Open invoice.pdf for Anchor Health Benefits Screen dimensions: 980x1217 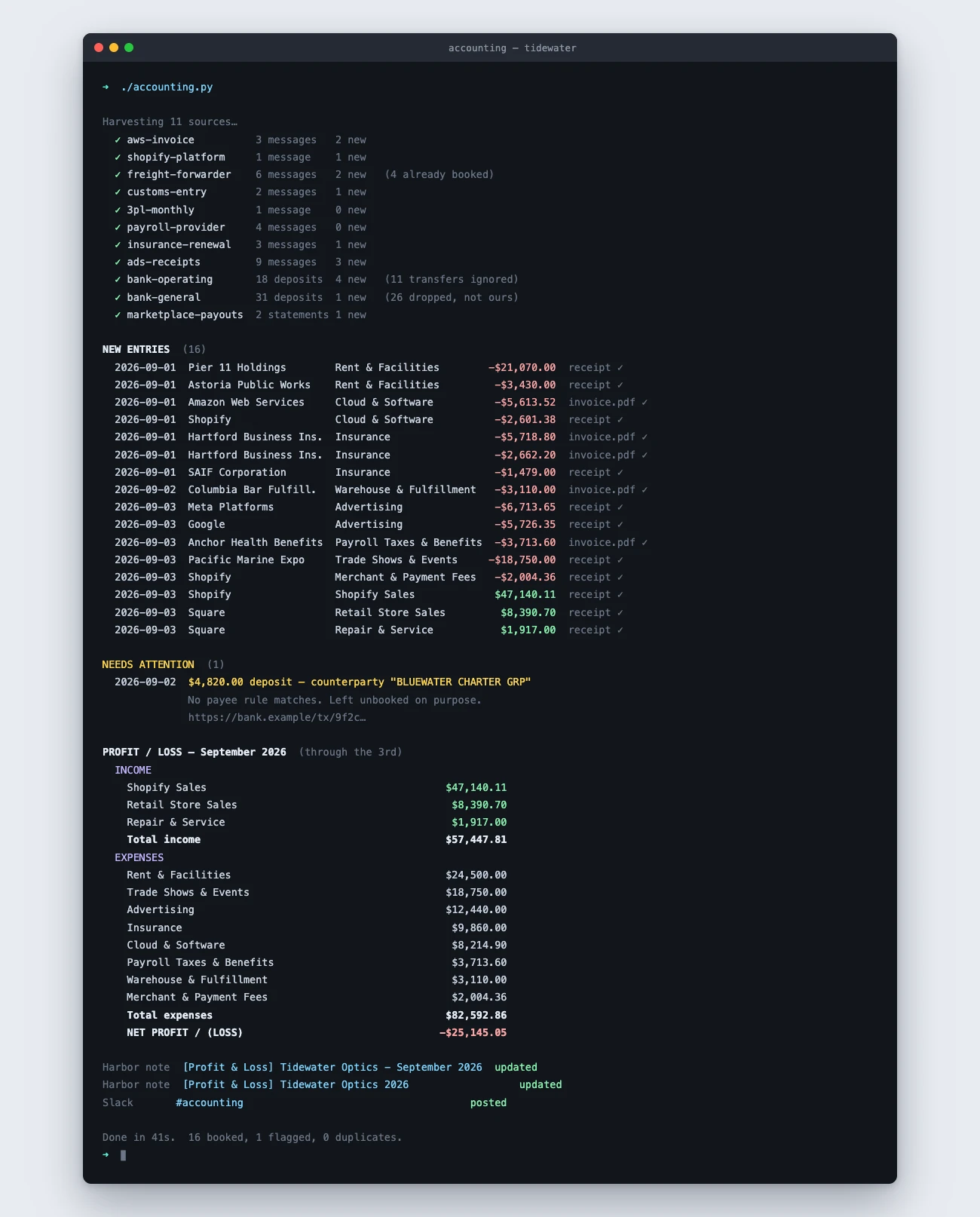point(602,542)
